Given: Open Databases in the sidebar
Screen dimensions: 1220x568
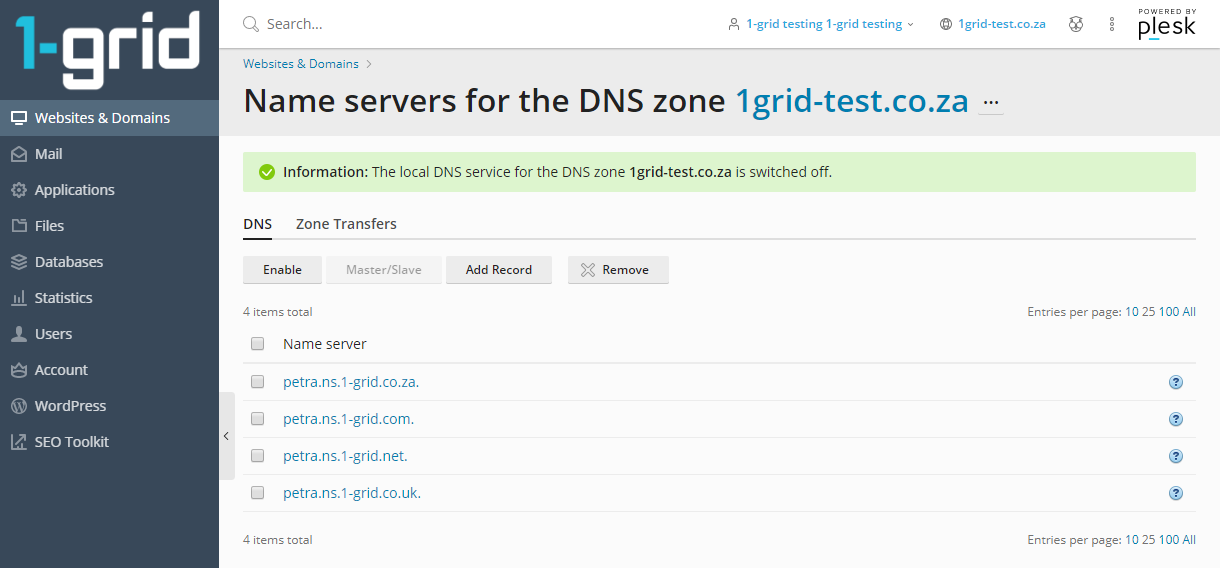Looking at the screenshot, I should pyautogui.click(x=109, y=262).
